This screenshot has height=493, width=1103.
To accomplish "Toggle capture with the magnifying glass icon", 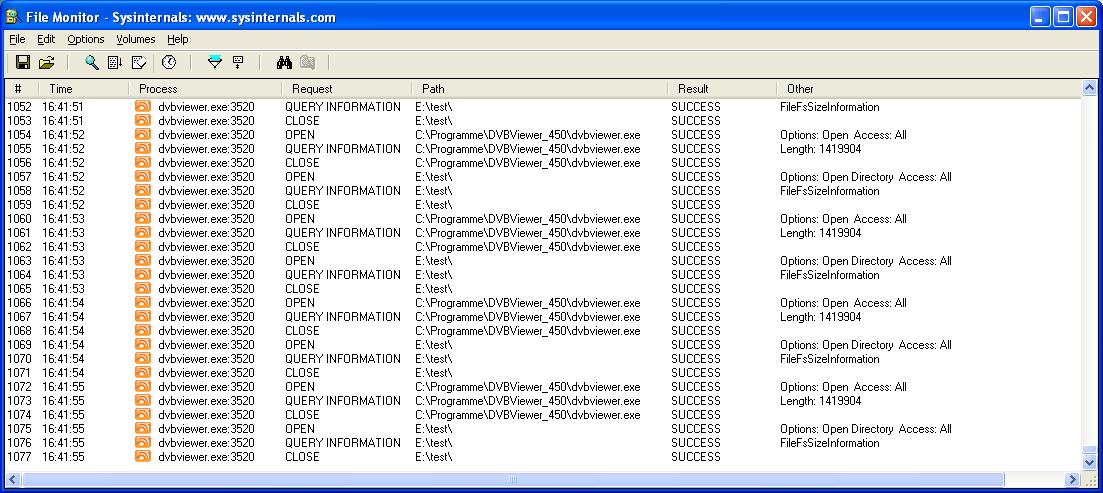I will (92, 63).
